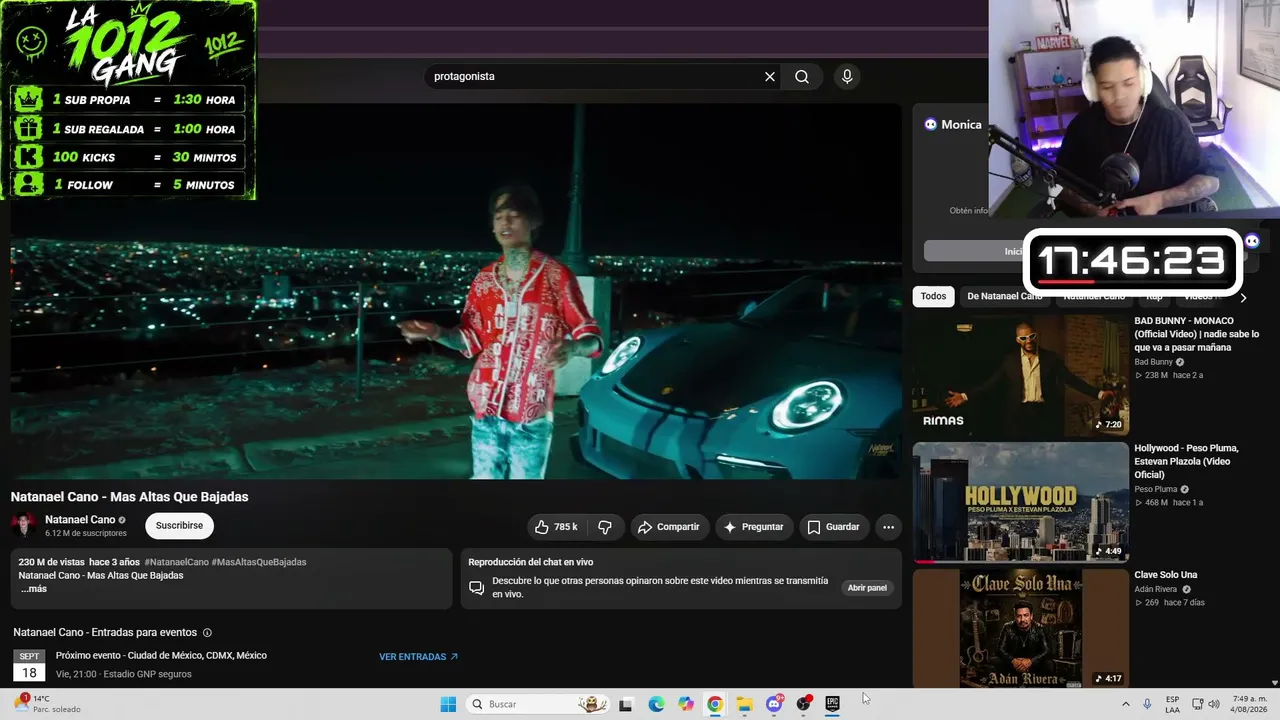Expand the video description with ...más
The width and height of the screenshot is (1280, 720).
(34, 589)
